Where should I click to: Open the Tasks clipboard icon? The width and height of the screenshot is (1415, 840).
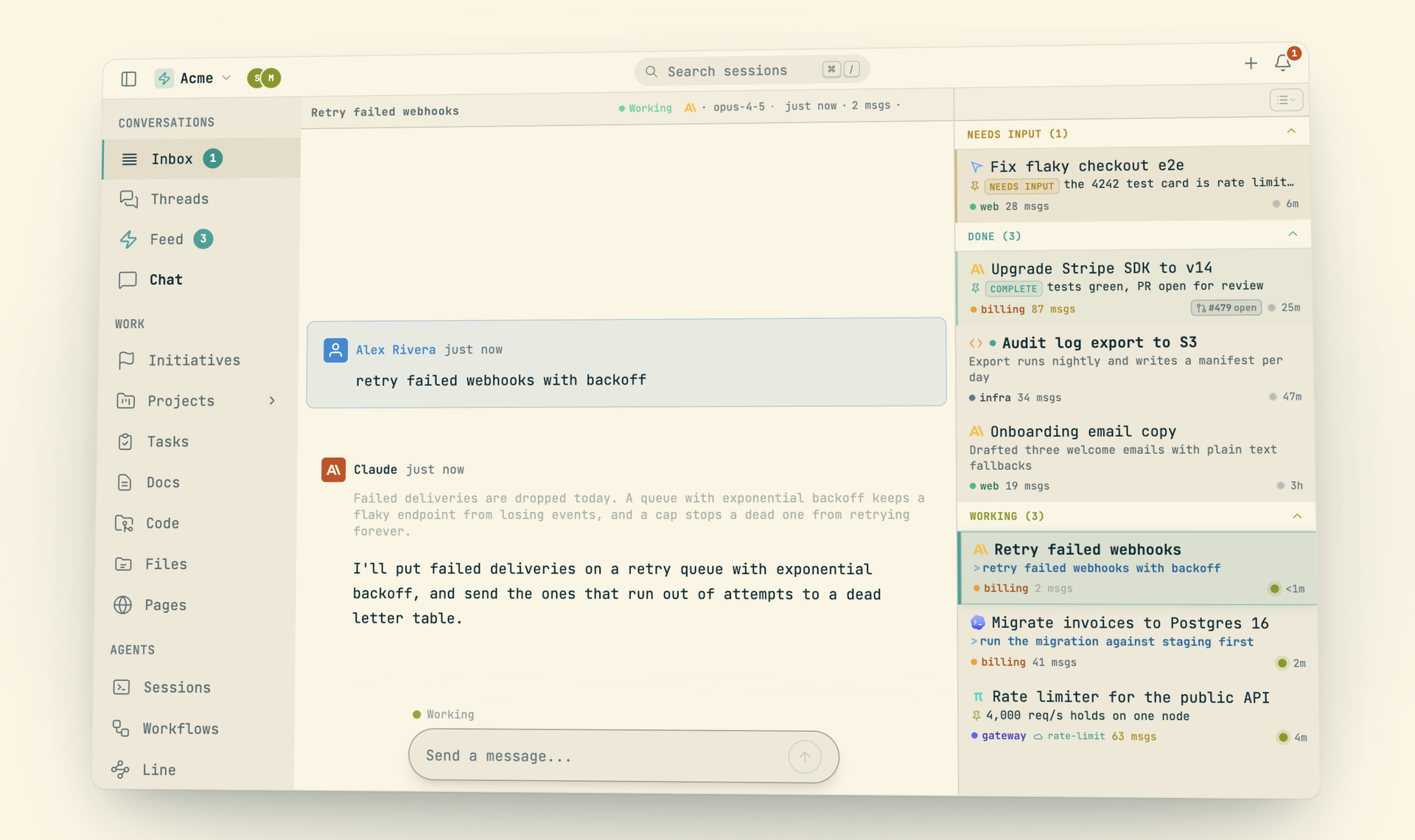point(125,442)
